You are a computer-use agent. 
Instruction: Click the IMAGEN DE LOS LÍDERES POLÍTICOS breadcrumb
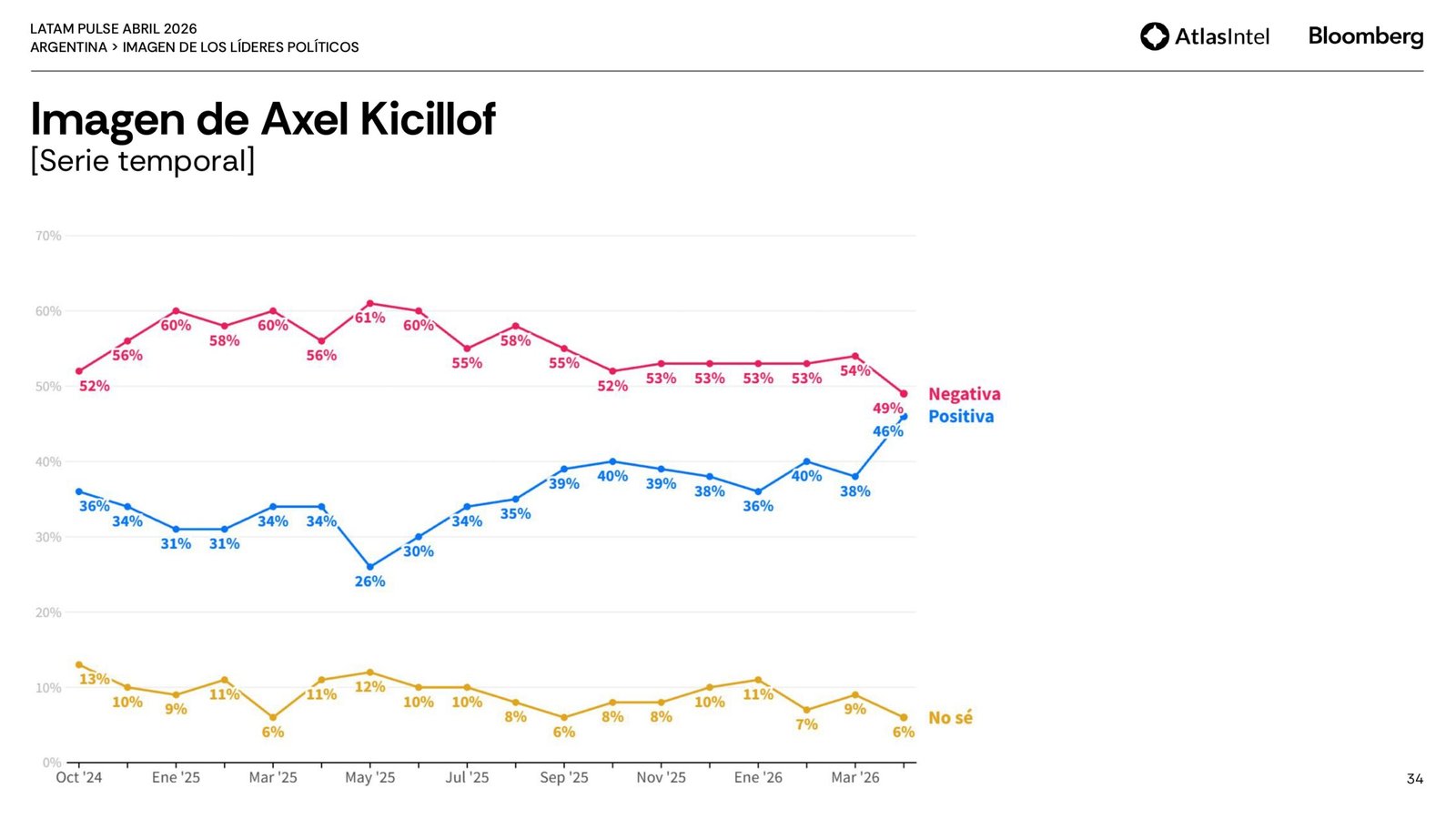[x=240, y=47]
